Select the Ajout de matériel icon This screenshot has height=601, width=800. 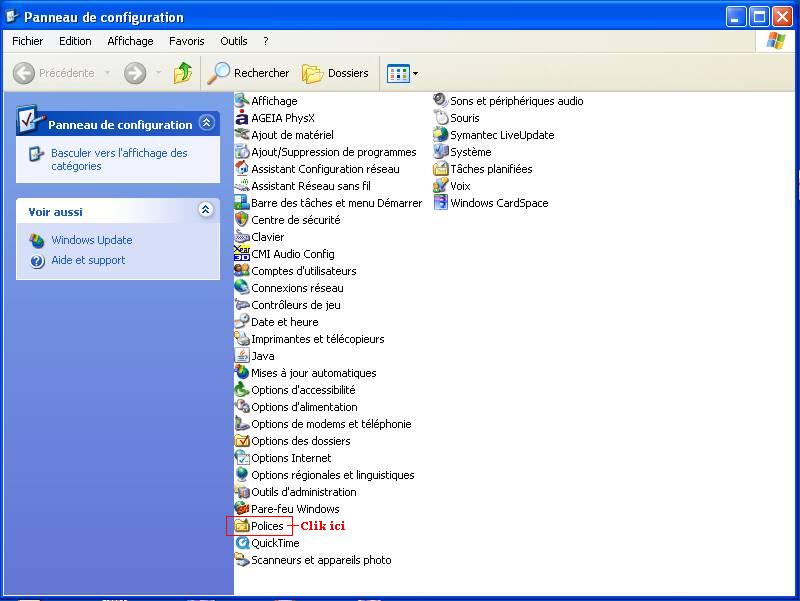tap(242, 135)
